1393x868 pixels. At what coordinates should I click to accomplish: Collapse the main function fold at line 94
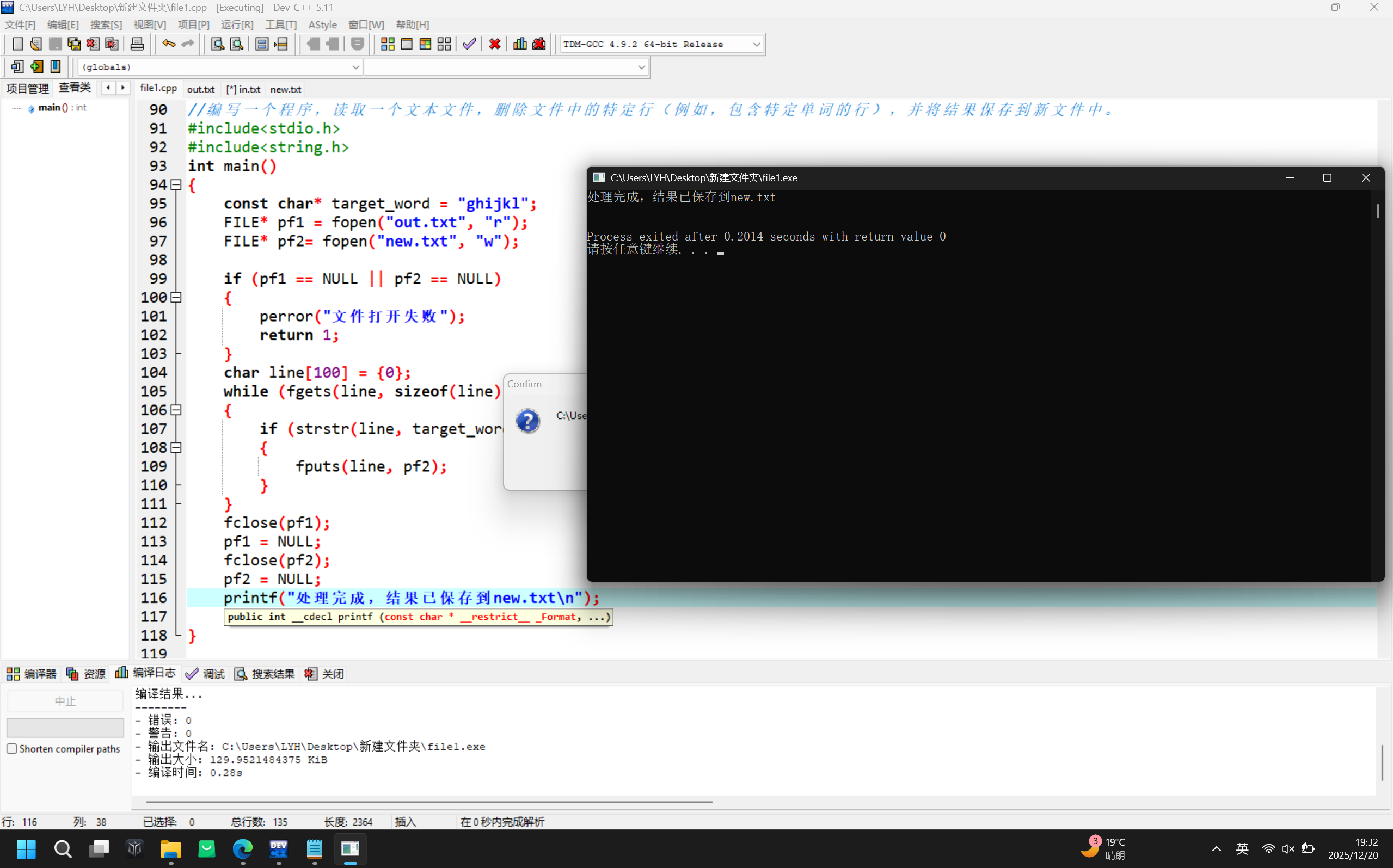coord(176,185)
